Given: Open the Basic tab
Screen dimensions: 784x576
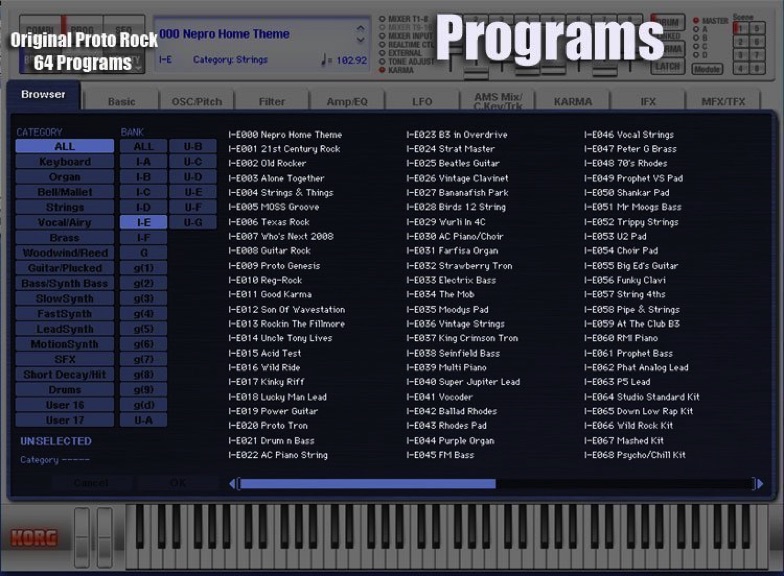Looking at the screenshot, I should (x=122, y=102).
